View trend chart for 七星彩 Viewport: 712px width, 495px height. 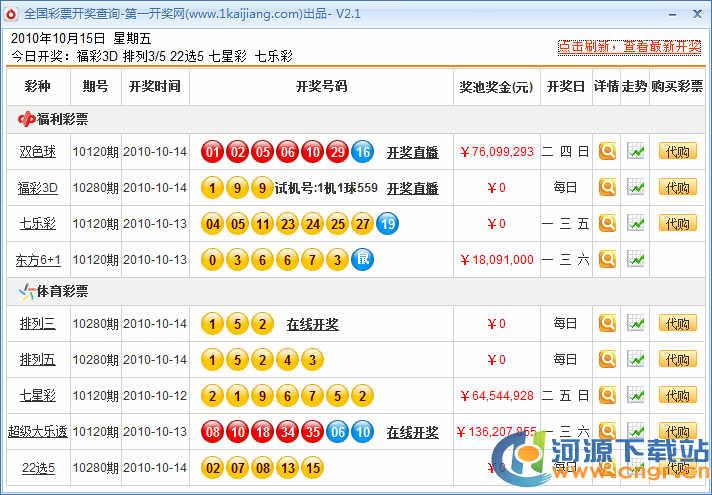click(x=636, y=395)
